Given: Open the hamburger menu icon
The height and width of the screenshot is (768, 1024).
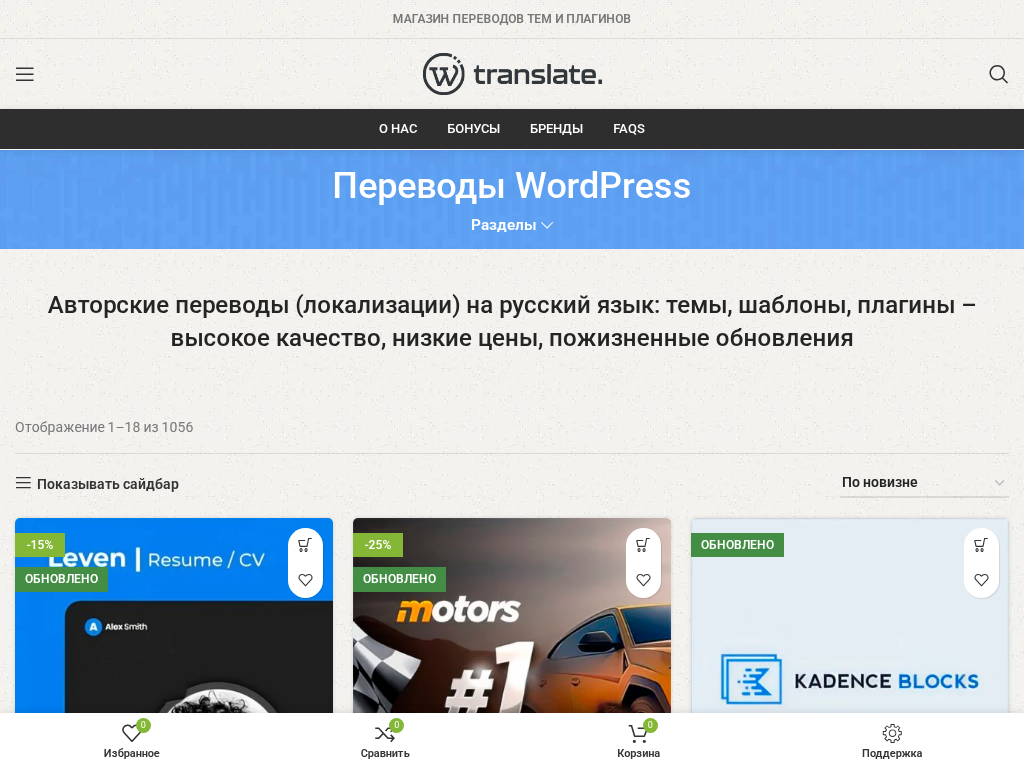Looking at the screenshot, I should tap(25, 74).
